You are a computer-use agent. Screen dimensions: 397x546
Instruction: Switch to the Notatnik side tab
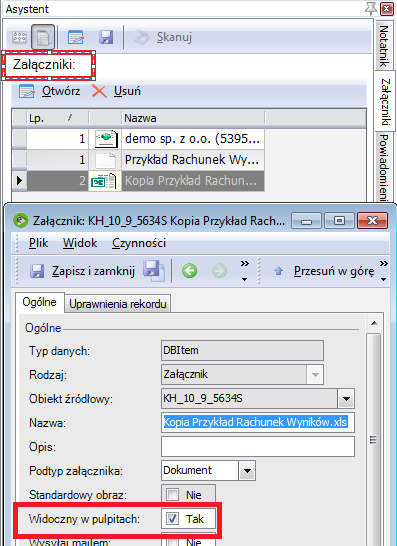pos(383,46)
